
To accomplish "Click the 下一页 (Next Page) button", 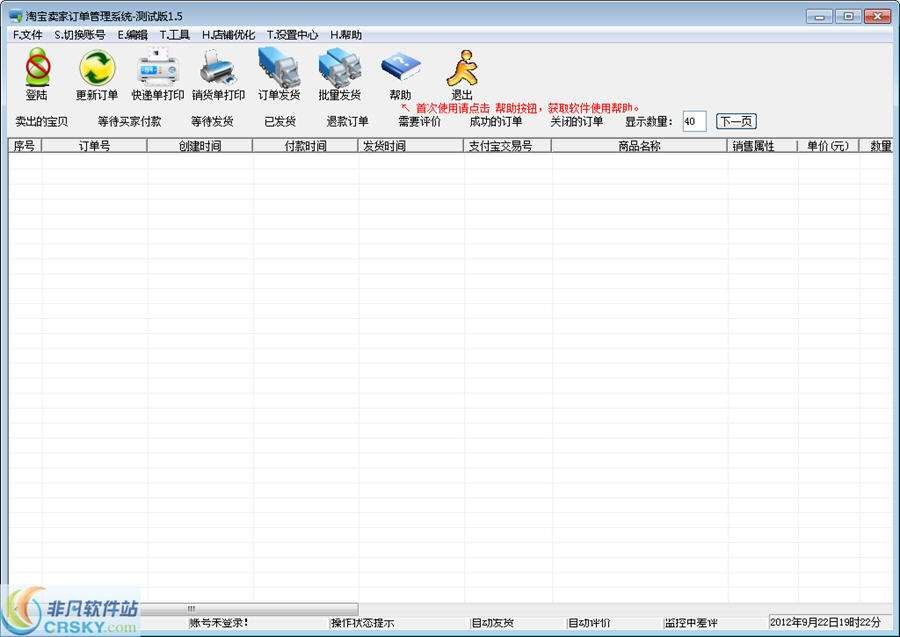I will point(735,121).
